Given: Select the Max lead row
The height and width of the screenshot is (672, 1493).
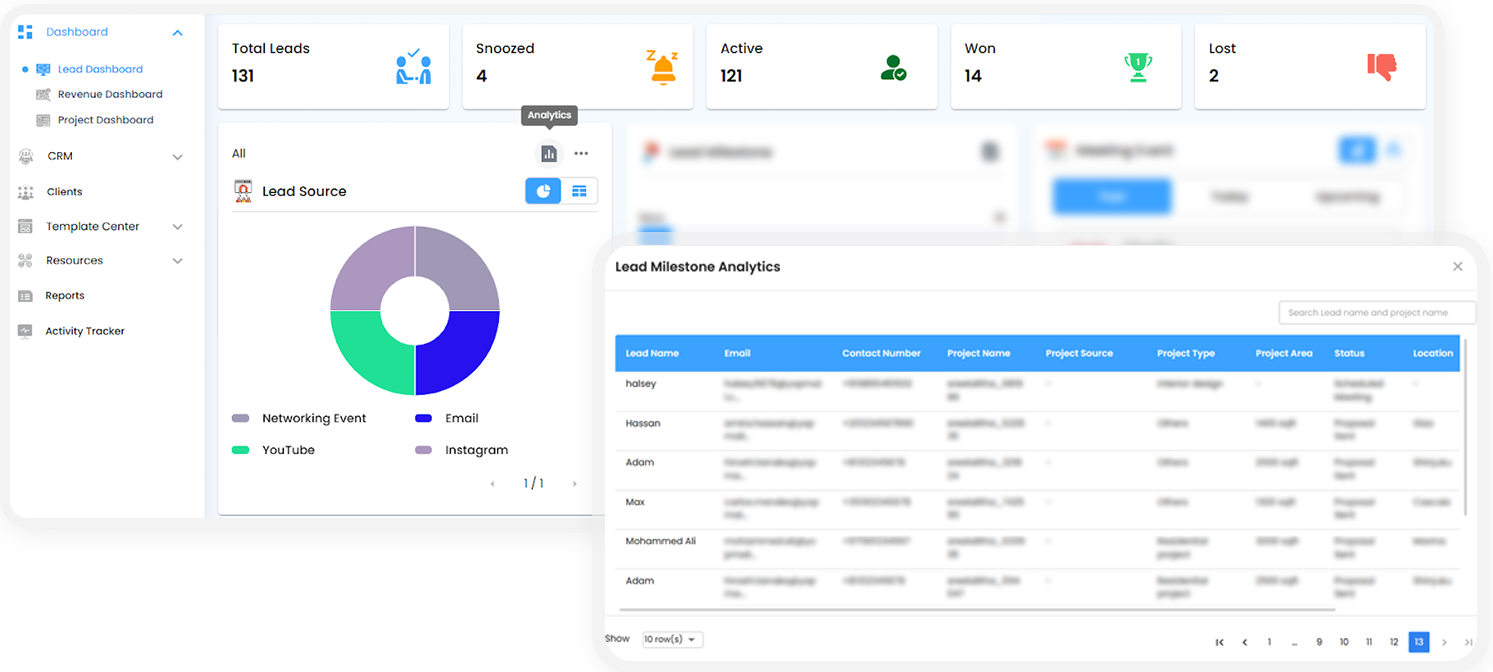Looking at the screenshot, I should pos(1037,510).
